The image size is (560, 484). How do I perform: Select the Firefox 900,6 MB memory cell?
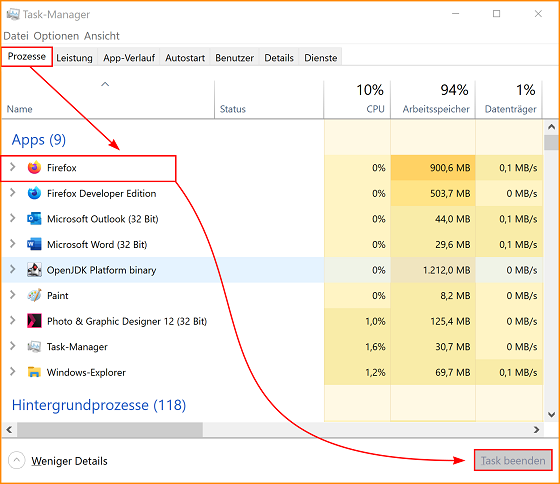tap(433, 168)
